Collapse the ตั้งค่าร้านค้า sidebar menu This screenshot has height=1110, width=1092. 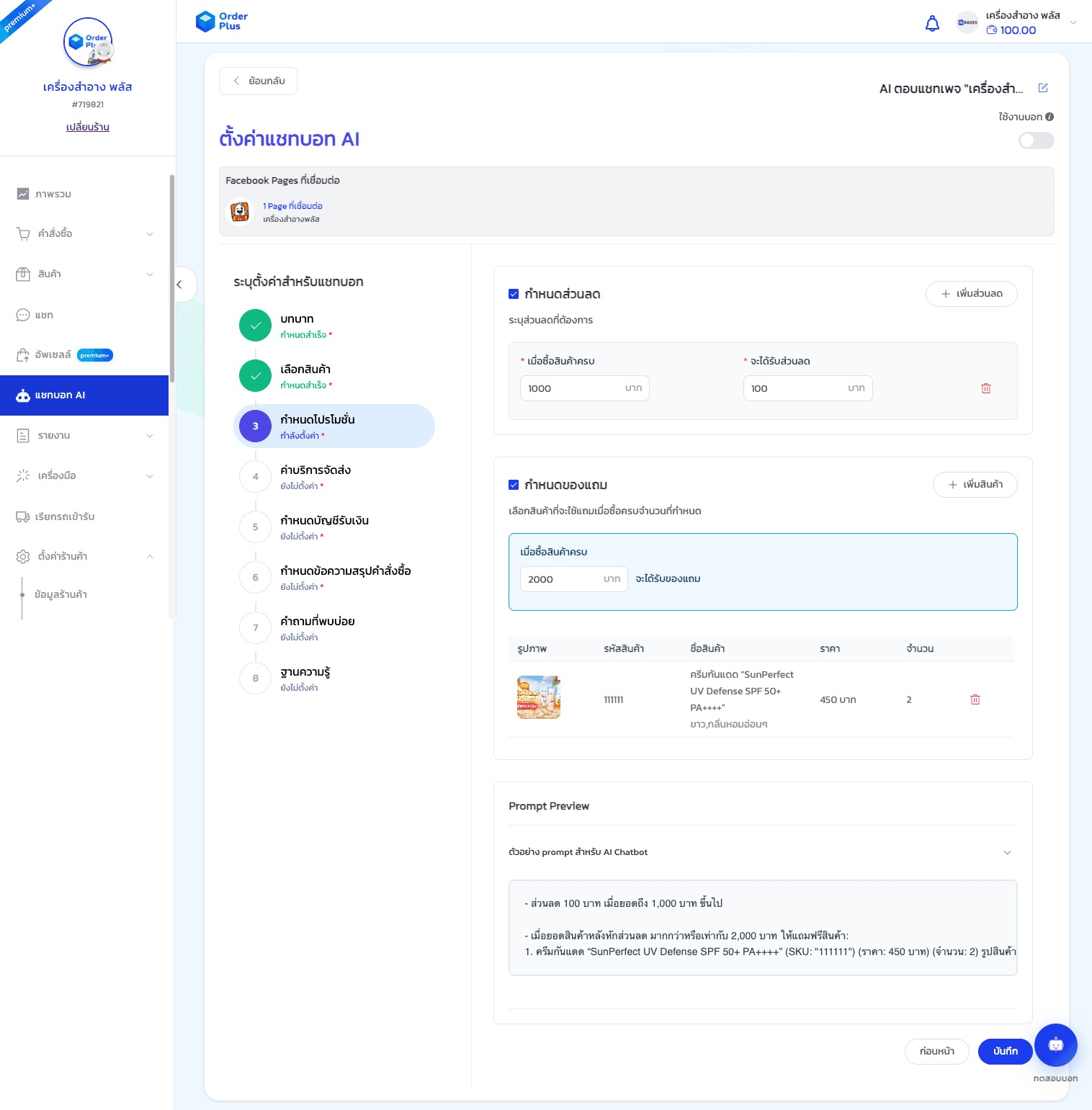coord(150,556)
